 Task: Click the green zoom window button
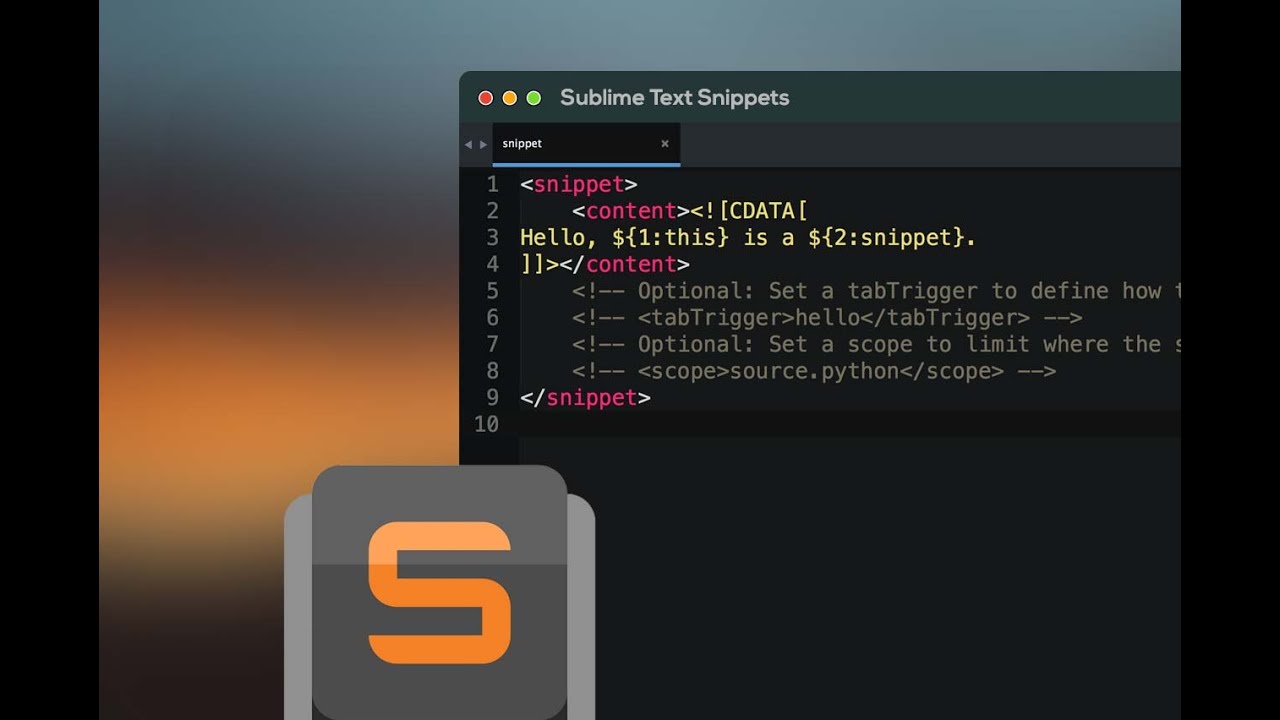click(x=534, y=98)
